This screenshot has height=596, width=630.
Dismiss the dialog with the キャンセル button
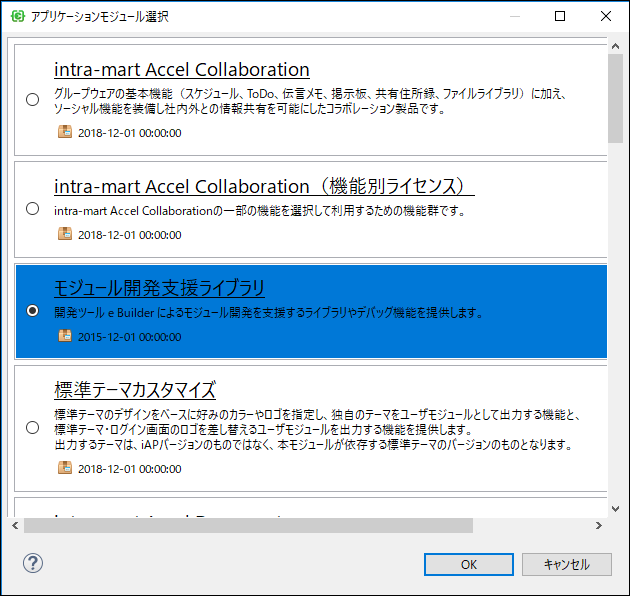pos(566,564)
